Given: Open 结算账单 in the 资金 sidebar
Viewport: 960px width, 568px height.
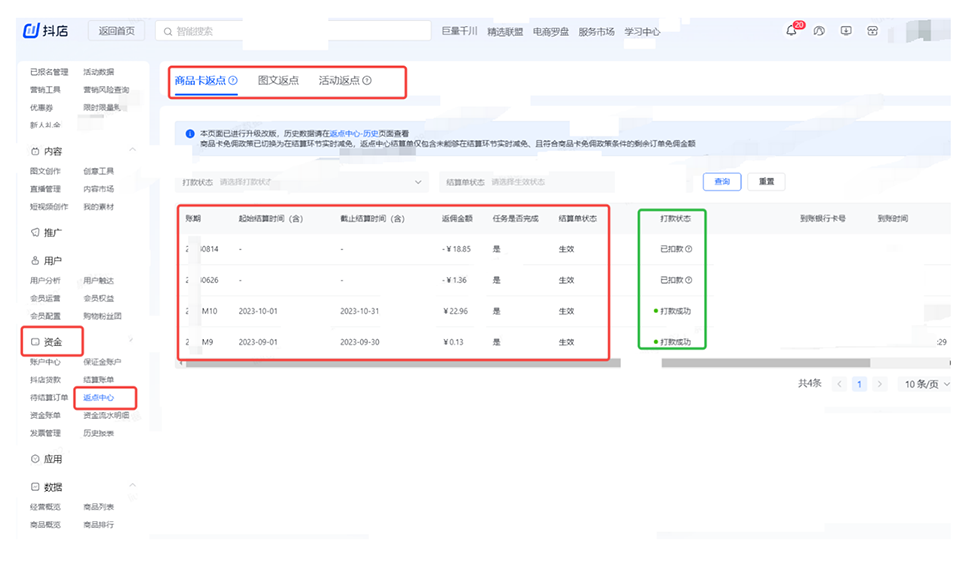Looking at the screenshot, I should click(98, 380).
